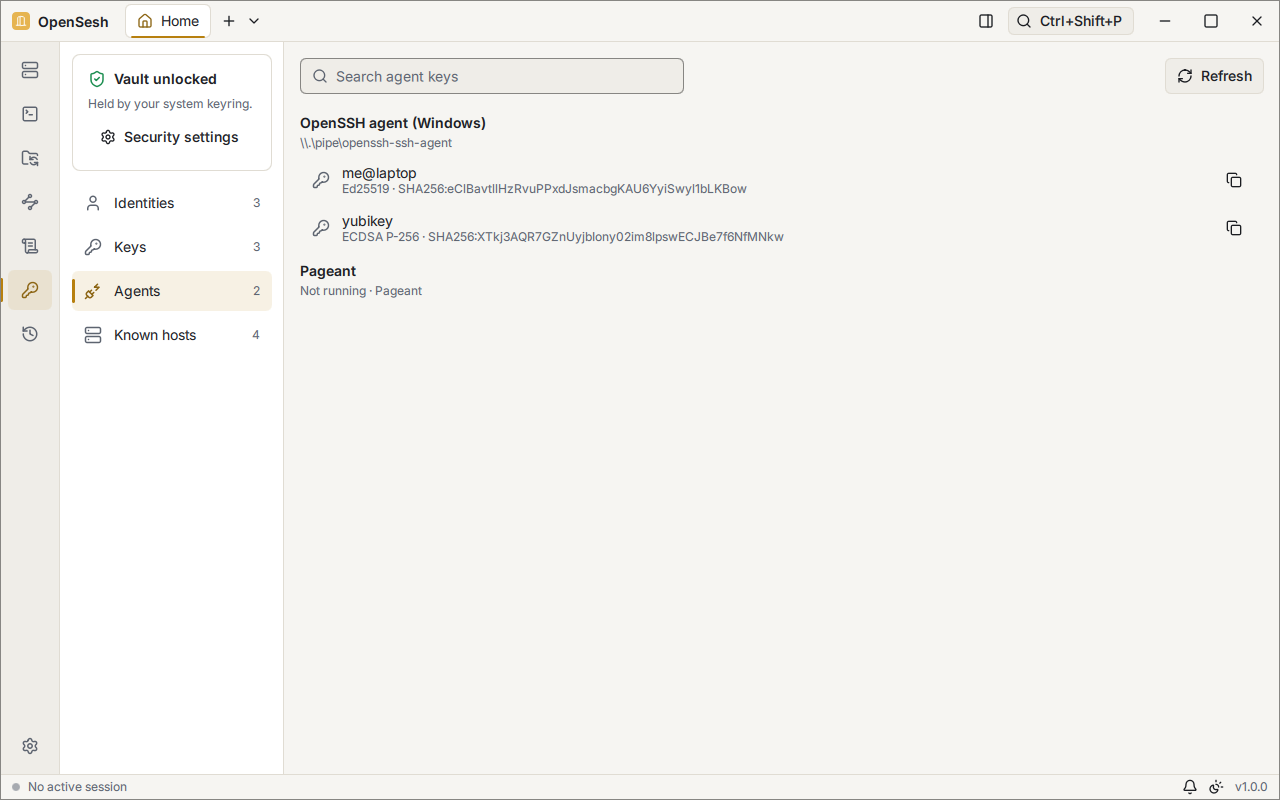Refresh the agent keys list
This screenshot has width=1280, height=800.
(x=1214, y=76)
